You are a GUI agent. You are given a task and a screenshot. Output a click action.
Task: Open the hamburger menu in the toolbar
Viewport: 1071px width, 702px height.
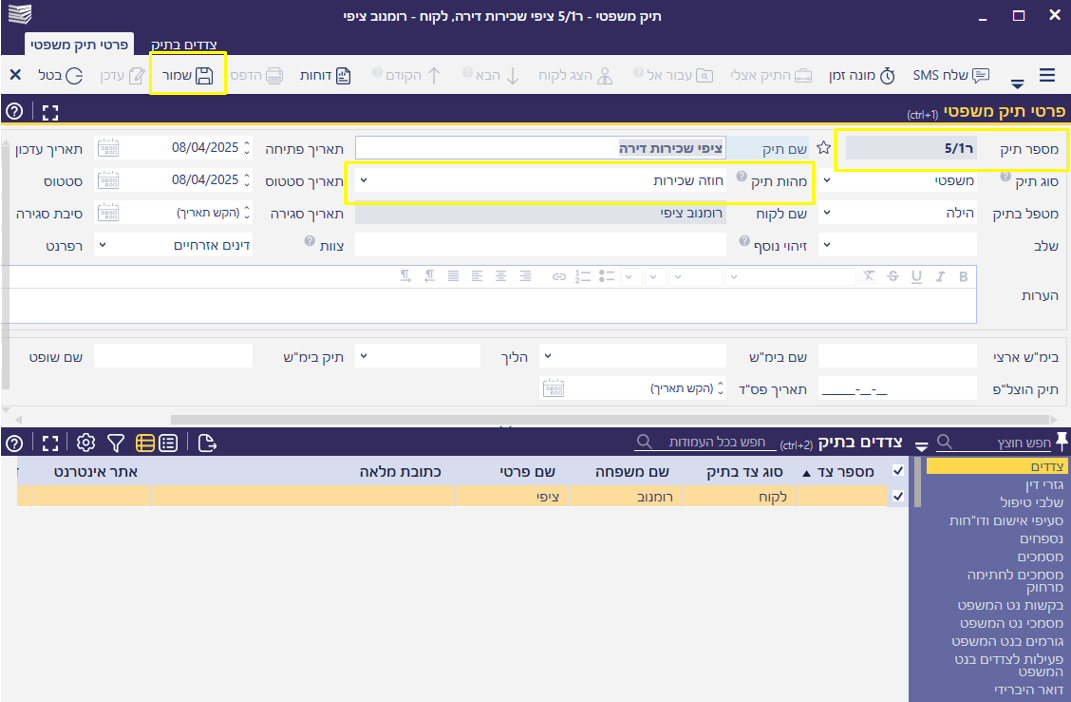[x=1047, y=75]
